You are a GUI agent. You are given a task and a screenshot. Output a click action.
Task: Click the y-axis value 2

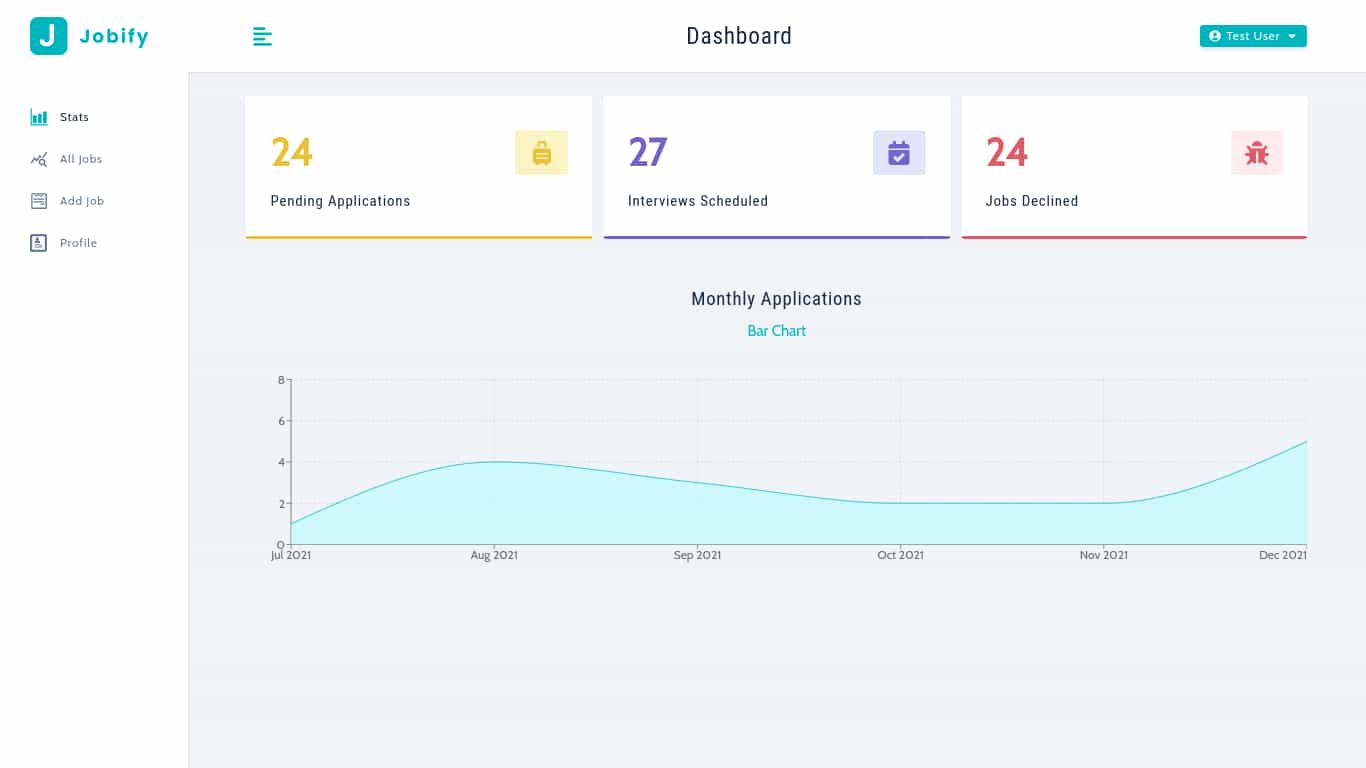click(281, 503)
